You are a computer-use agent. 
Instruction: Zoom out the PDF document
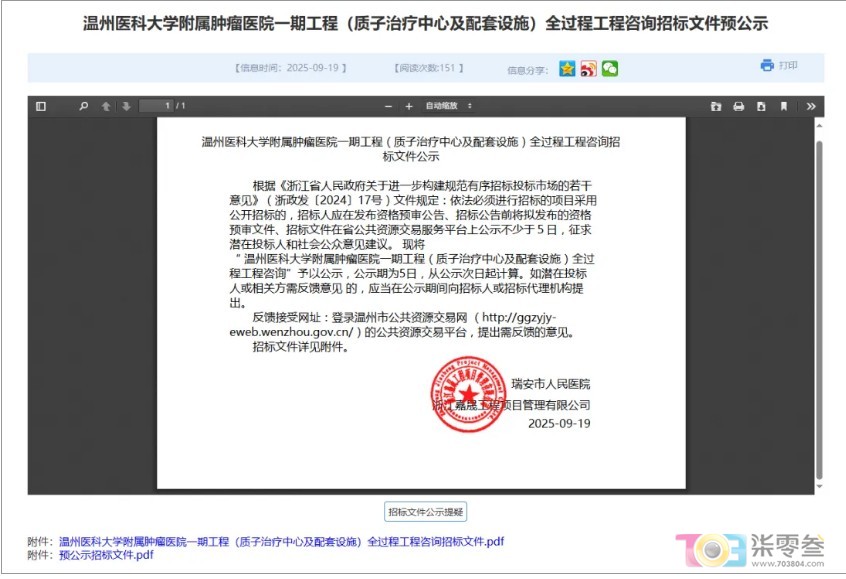pyautogui.click(x=388, y=106)
